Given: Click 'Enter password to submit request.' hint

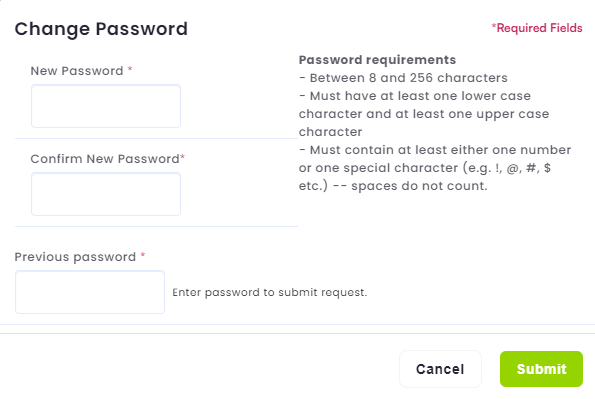Looking at the screenshot, I should coord(270,292).
